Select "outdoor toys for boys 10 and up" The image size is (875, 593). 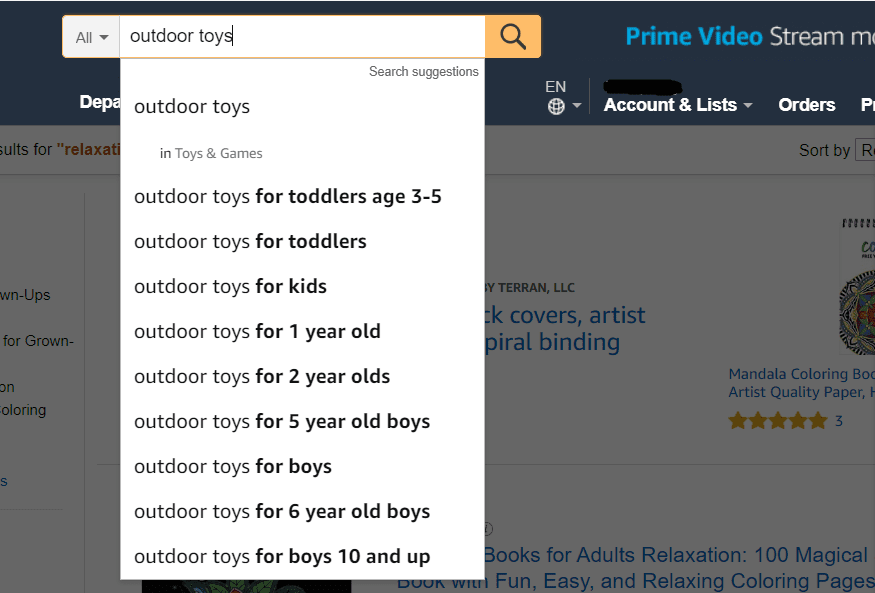click(282, 556)
